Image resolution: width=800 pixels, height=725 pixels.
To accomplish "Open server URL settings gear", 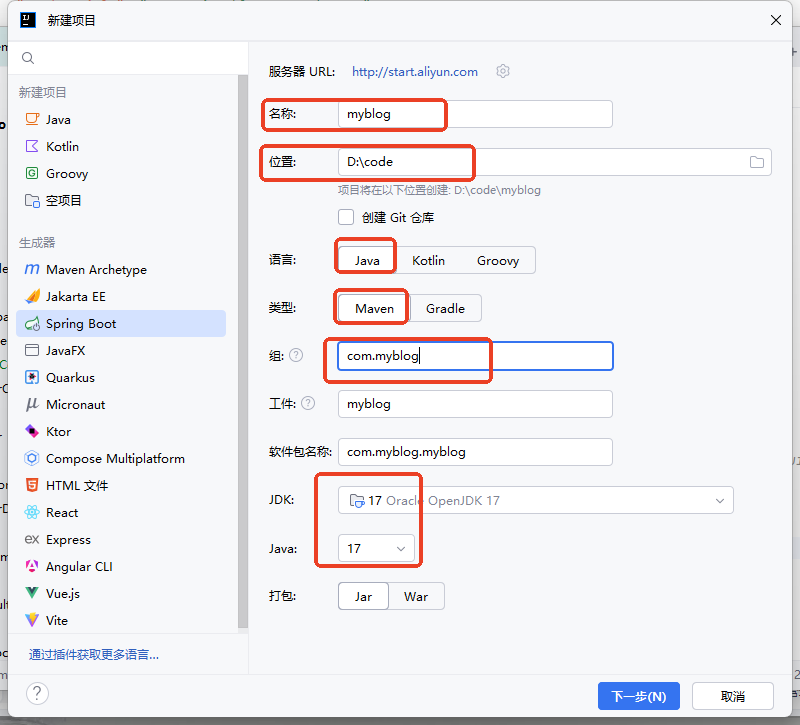I will pos(503,71).
